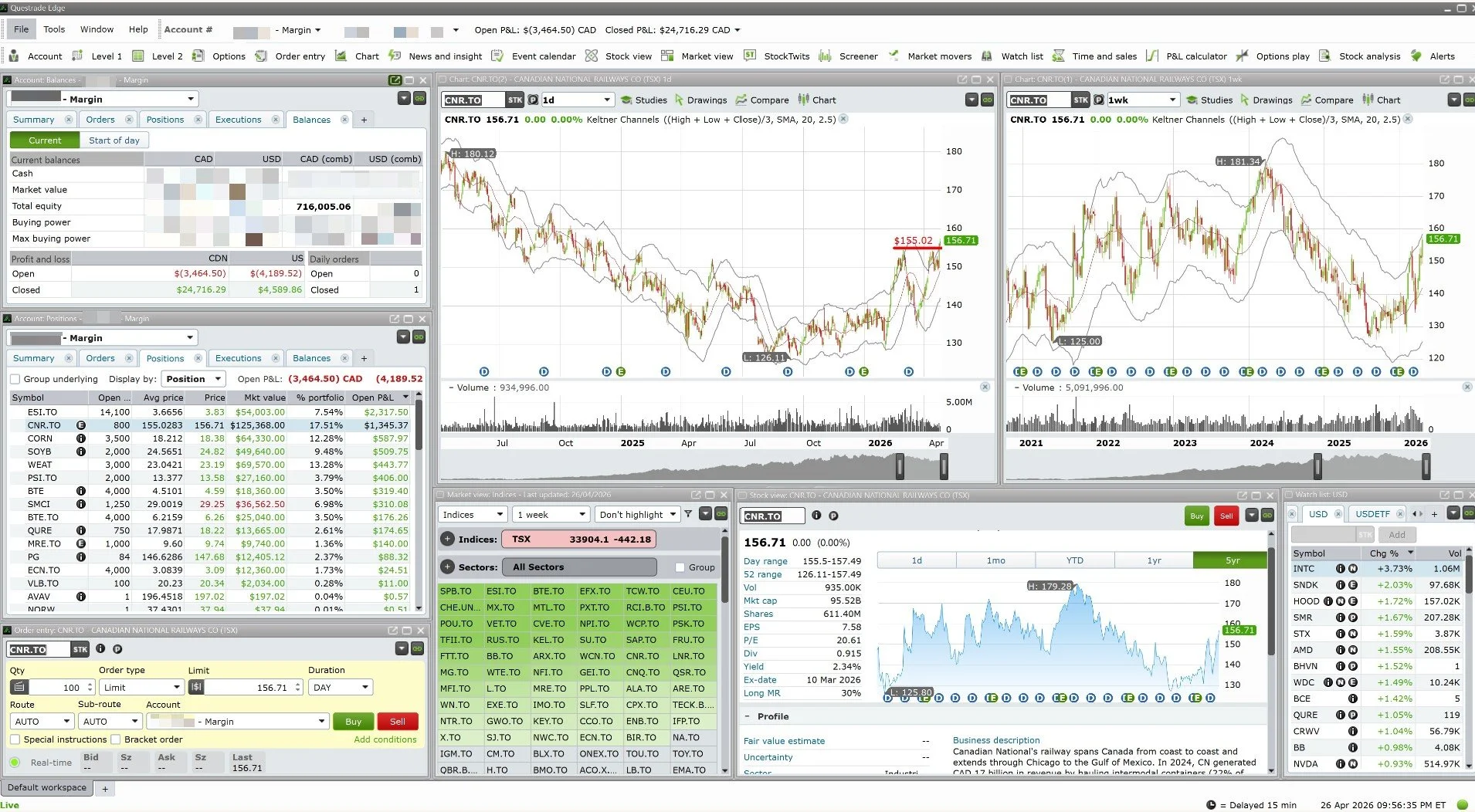This screenshot has width=1475, height=812.
Task: Open the Tools menu
Action: tap(54, 29)
